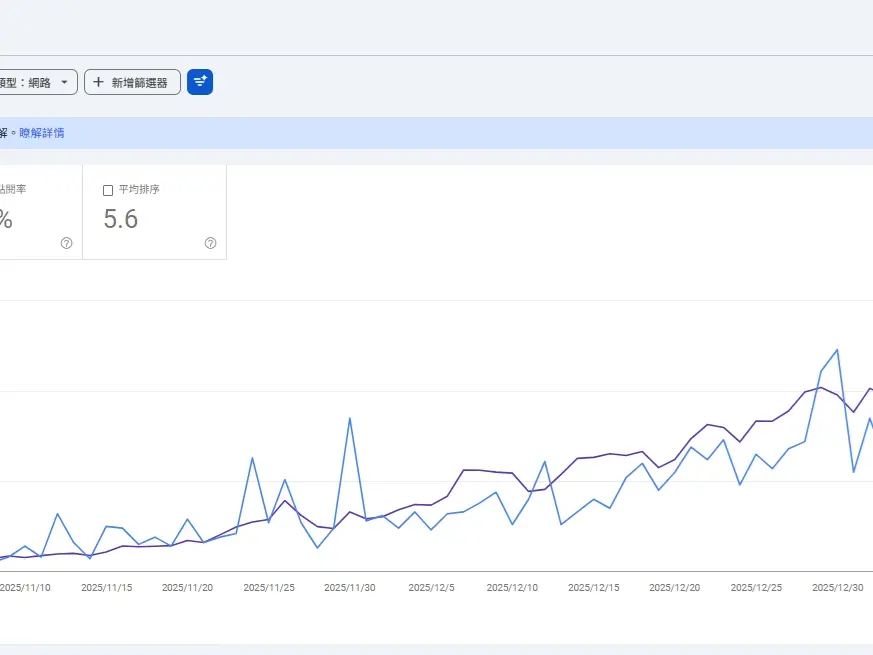Click the help icon on the 平均排序 card
The image size is (873, 655).
(209, 243)
